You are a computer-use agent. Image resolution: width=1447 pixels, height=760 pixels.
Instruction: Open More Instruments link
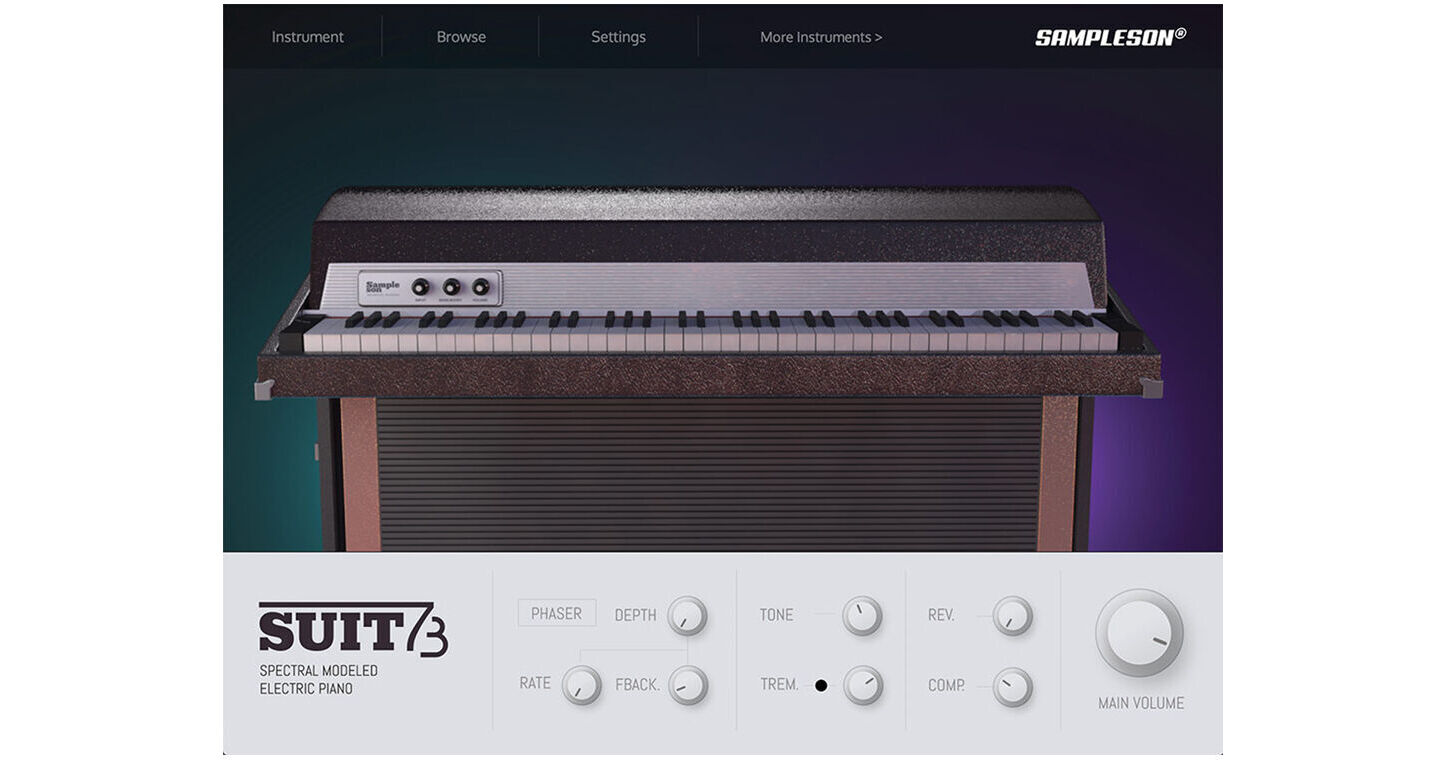click(820, 36)
